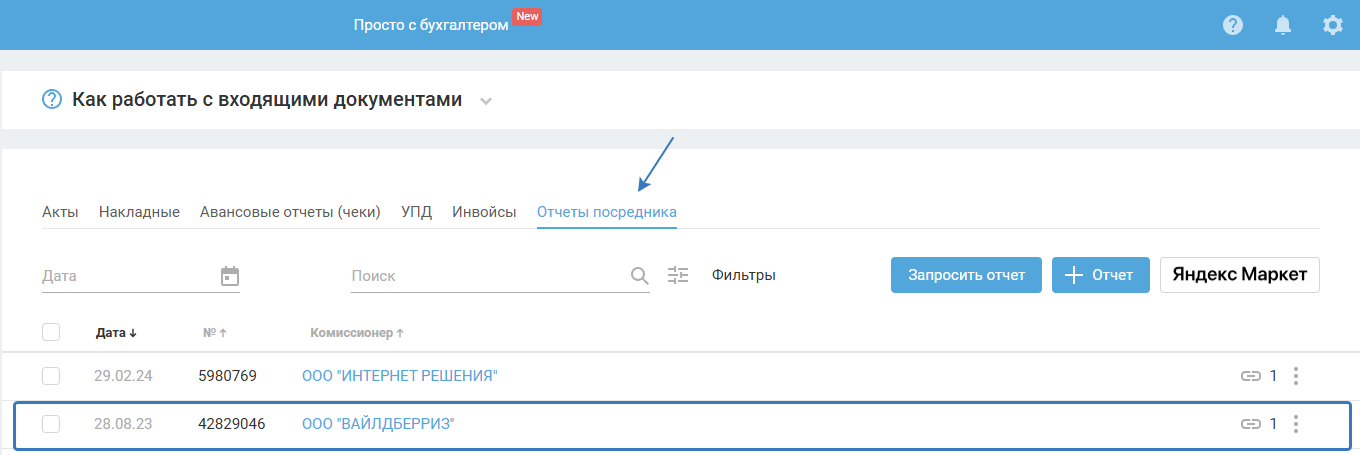This screenshot has height=455, width=1360.
Task: Open three-dot menu for ИНТЕРНЕТ РЕШЕНИЯ row
Action: tap(1296, 376)
